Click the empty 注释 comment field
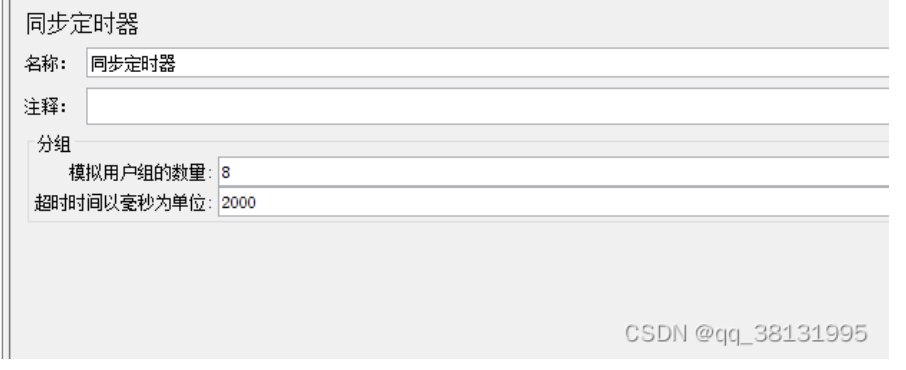The height and width of the screenshot is (370, 906). click(x=488, y=106)
